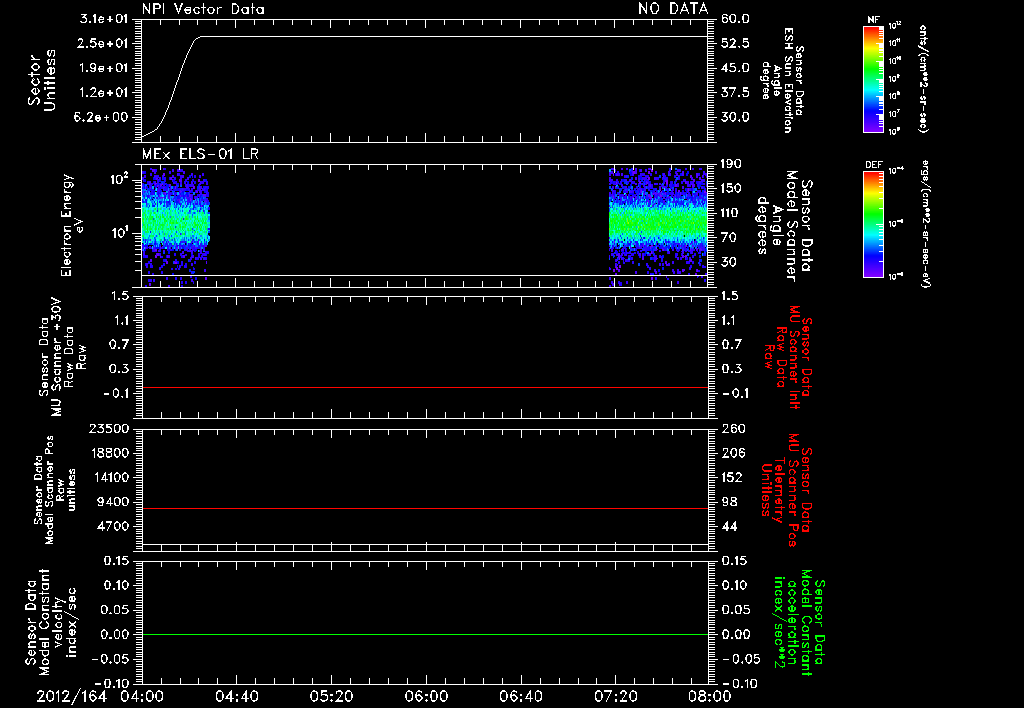The height and width of the screenshot is (708, 1024).
Task: Click the "2.5e+01" sector axis value
Action: click(104, 43)
